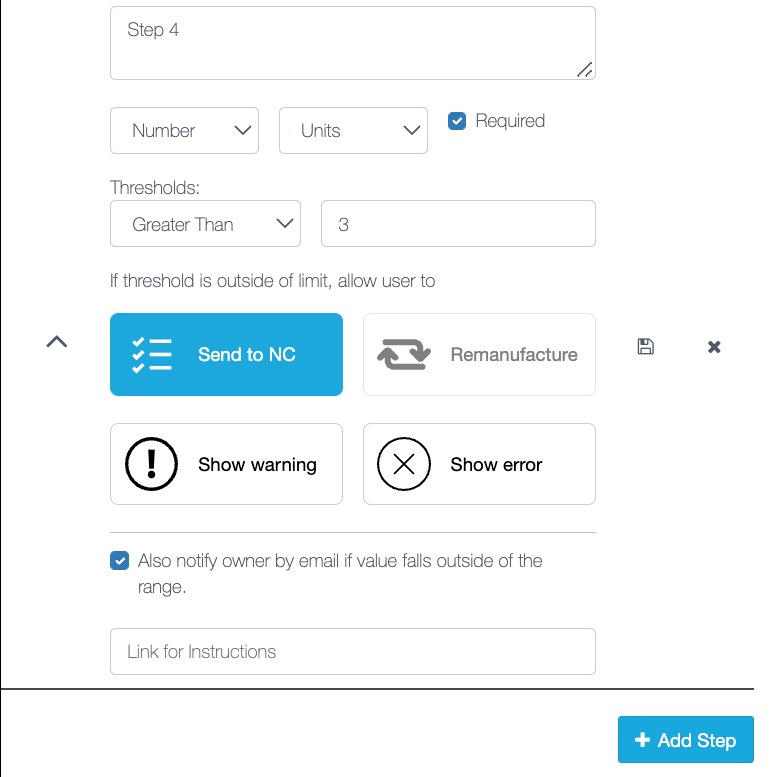Click the plus icon on Add Step

tap(642, 740)
